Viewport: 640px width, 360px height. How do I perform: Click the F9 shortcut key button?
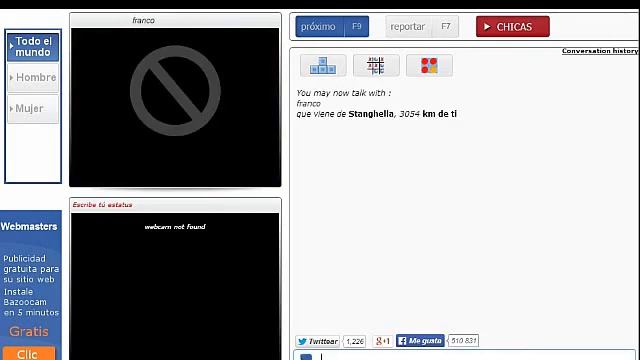pyautogui.click(x=356, y=27)
